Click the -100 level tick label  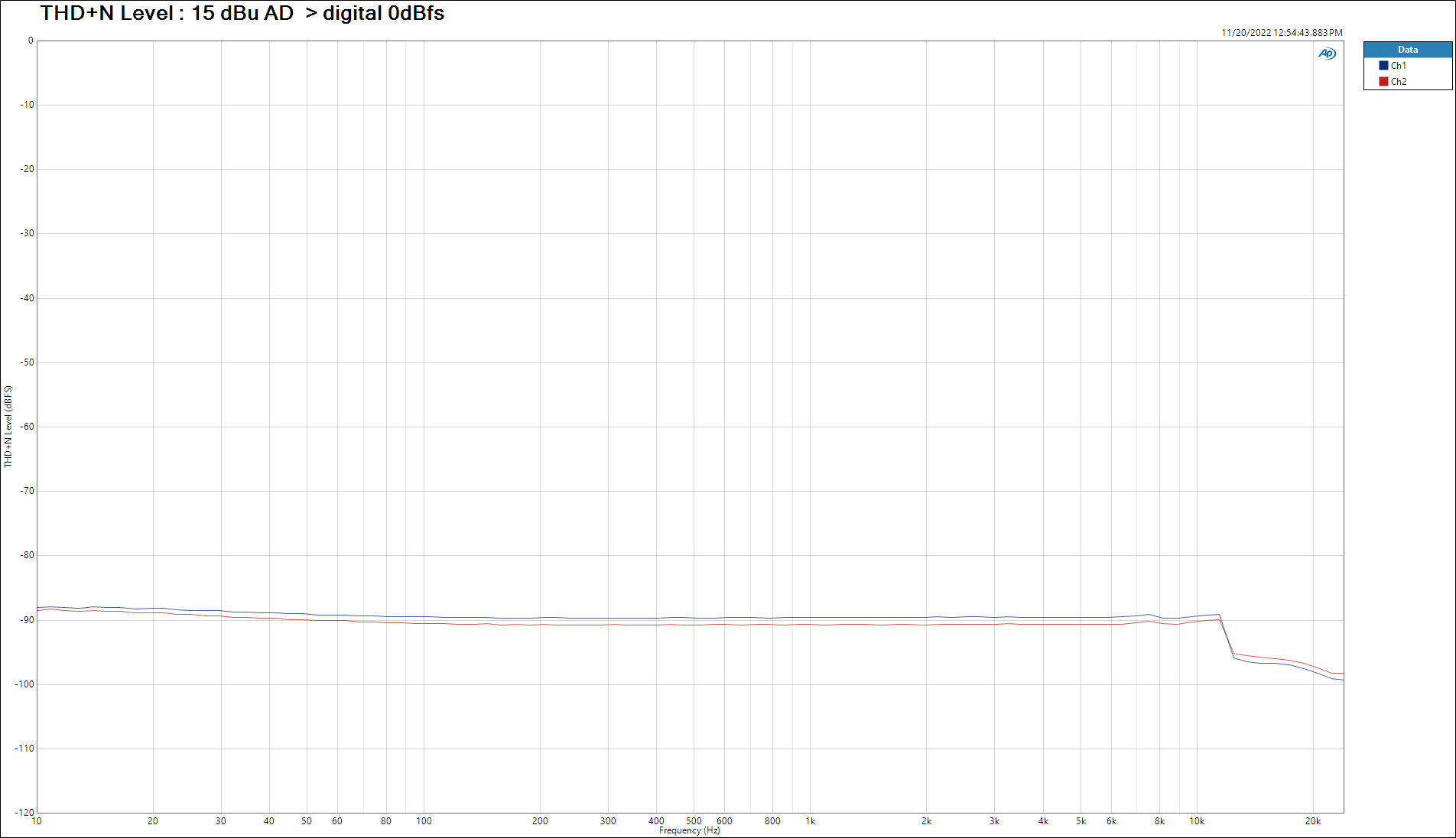[x=24, y=684]
